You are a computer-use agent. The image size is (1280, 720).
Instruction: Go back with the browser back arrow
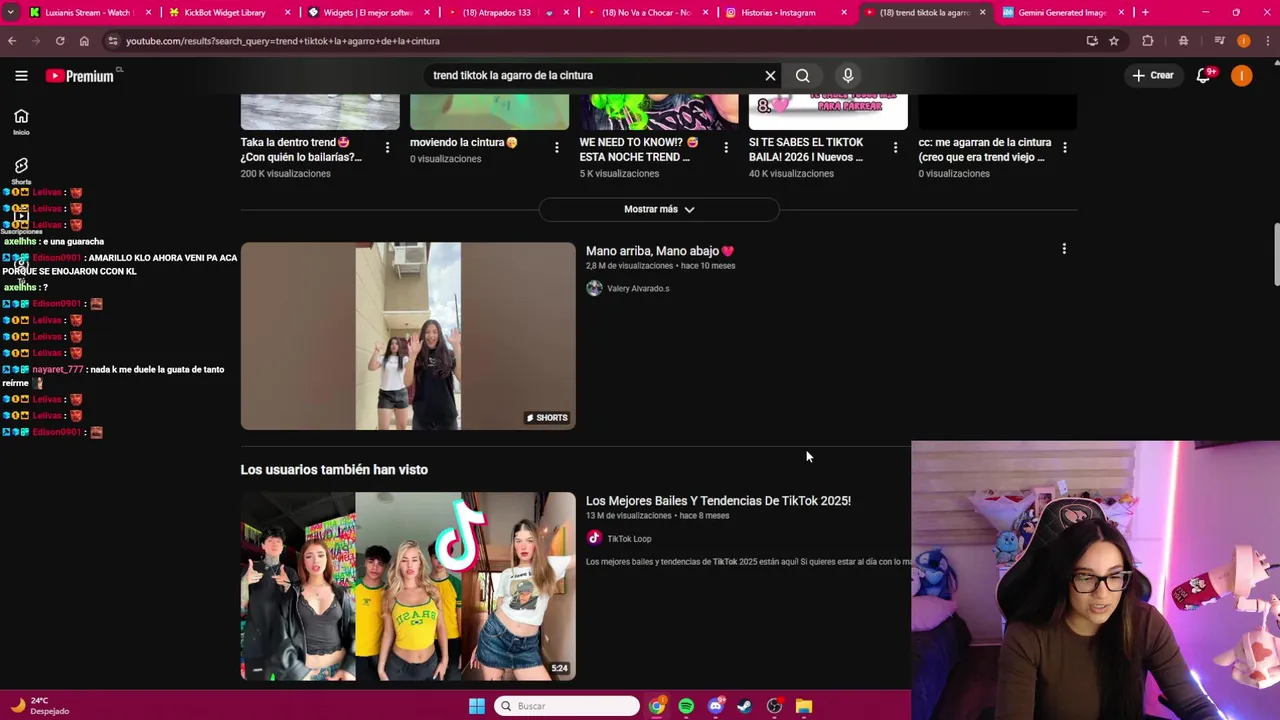point(12,41)
